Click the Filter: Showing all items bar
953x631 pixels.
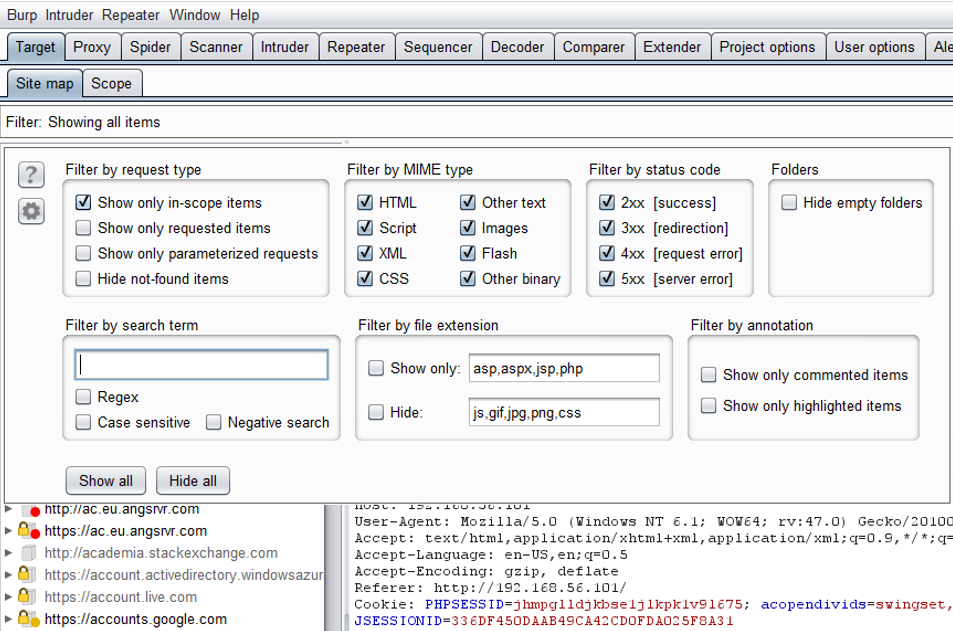(x=476, y=122)
